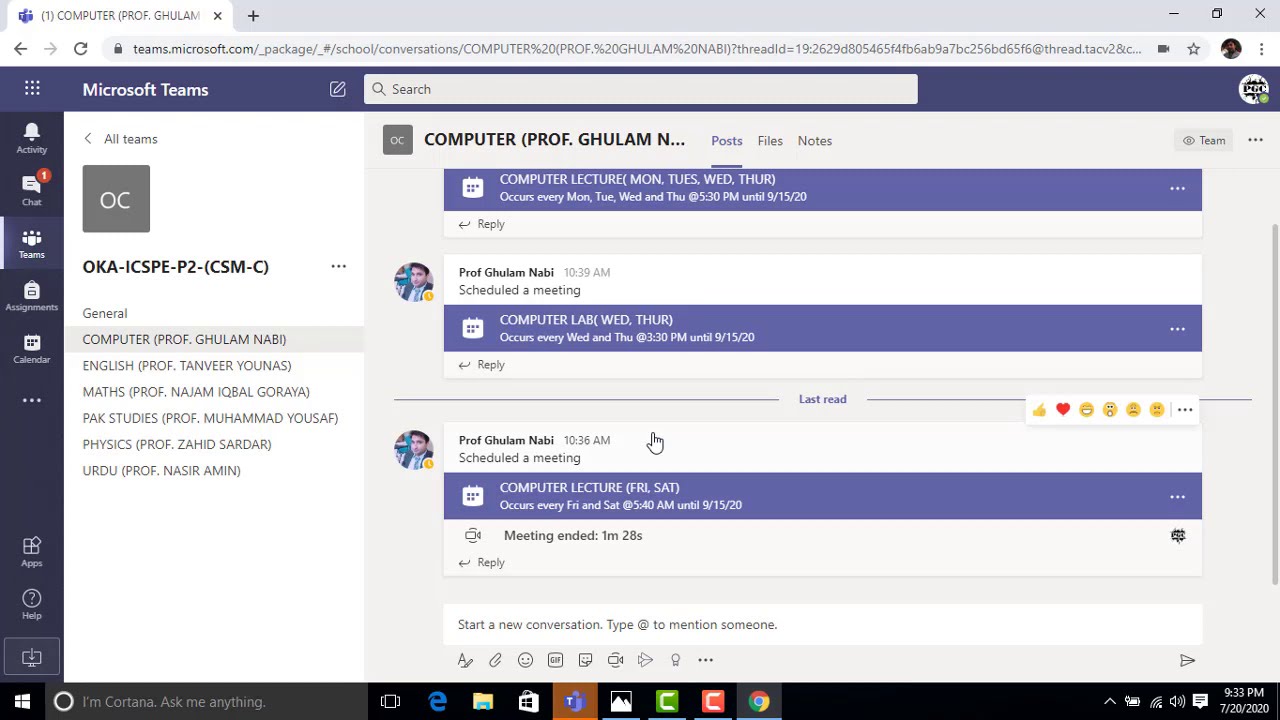This screenshot has height=720, width=1280.
Task: Open options for COMPUTER LAB meeting card
Action: tap(1177, 328)
